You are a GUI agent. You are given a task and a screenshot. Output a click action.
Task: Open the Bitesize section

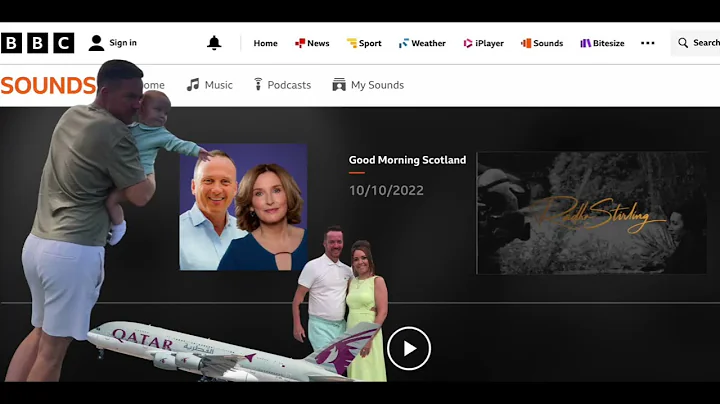pos(602,43)
